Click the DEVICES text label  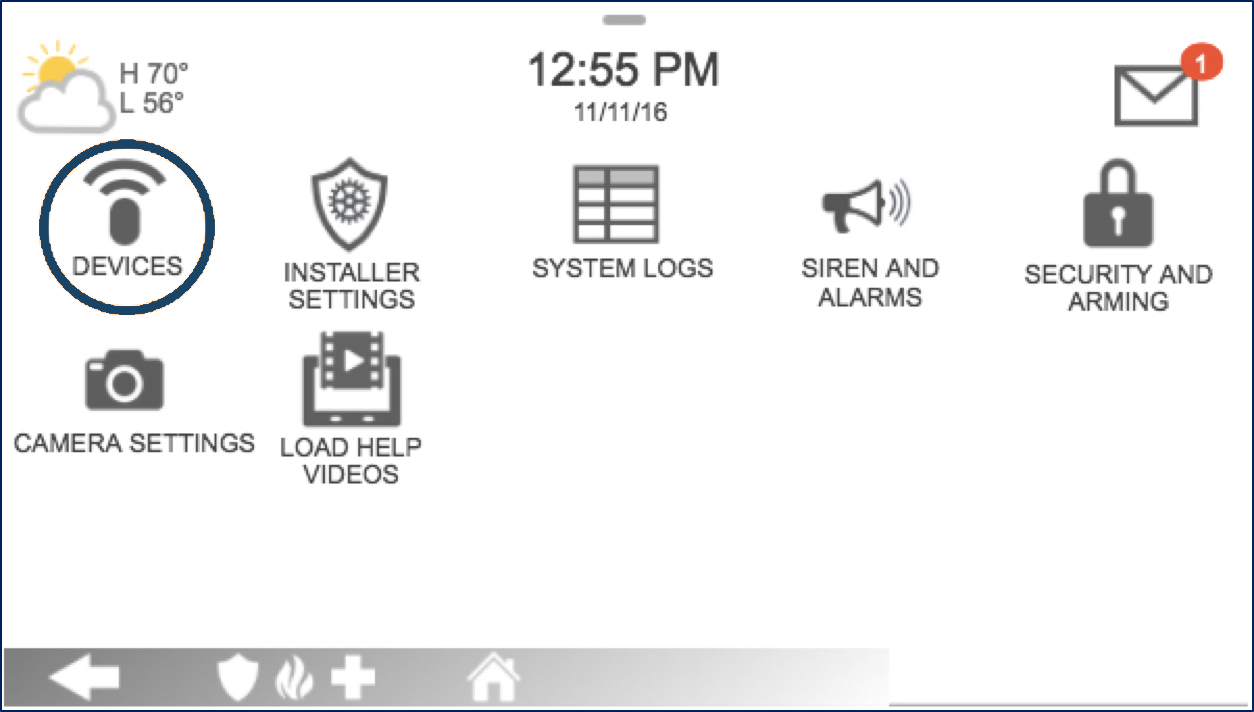127,266
